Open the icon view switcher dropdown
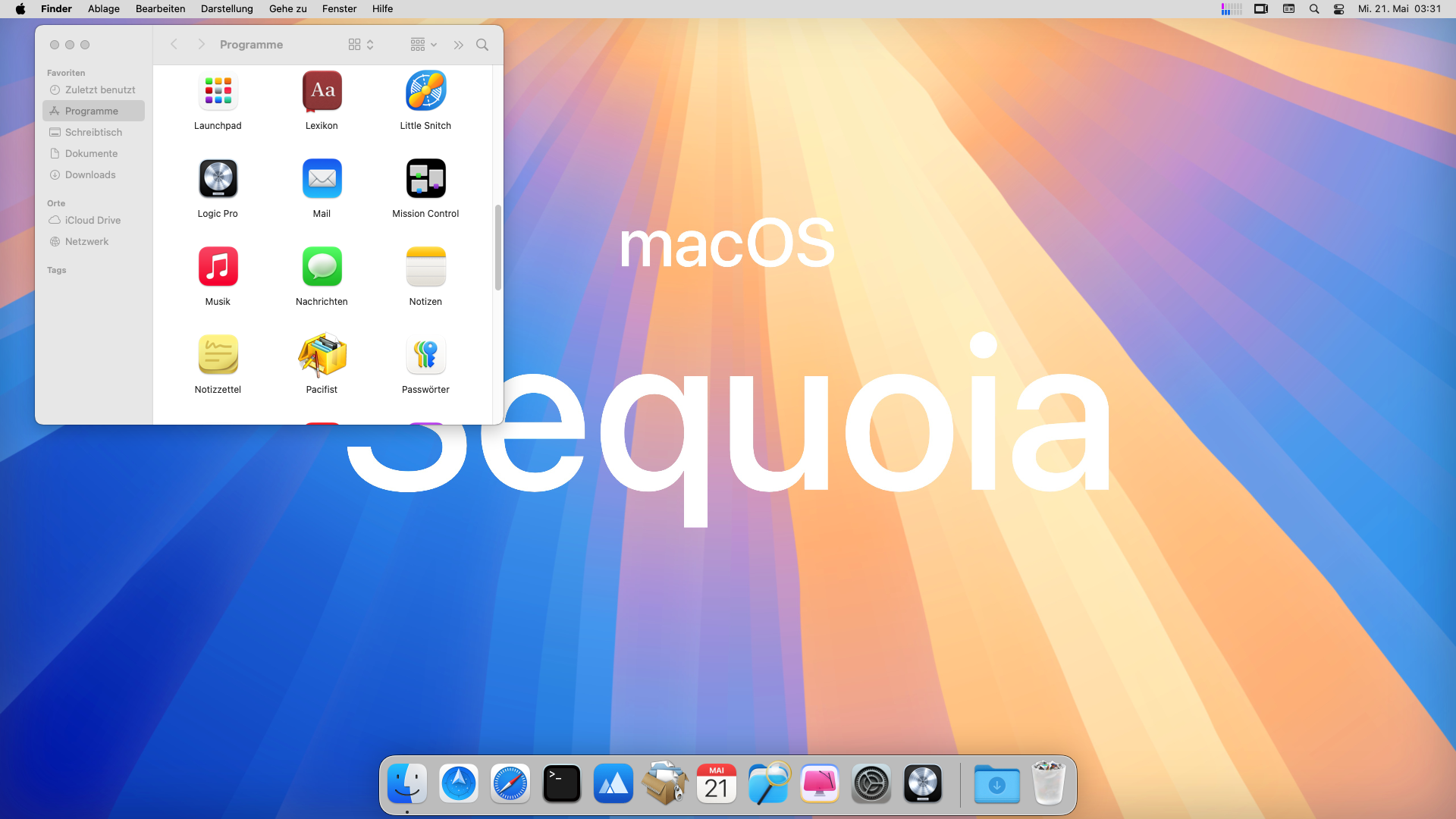1456x819 pixels. [x=361, y=45]
